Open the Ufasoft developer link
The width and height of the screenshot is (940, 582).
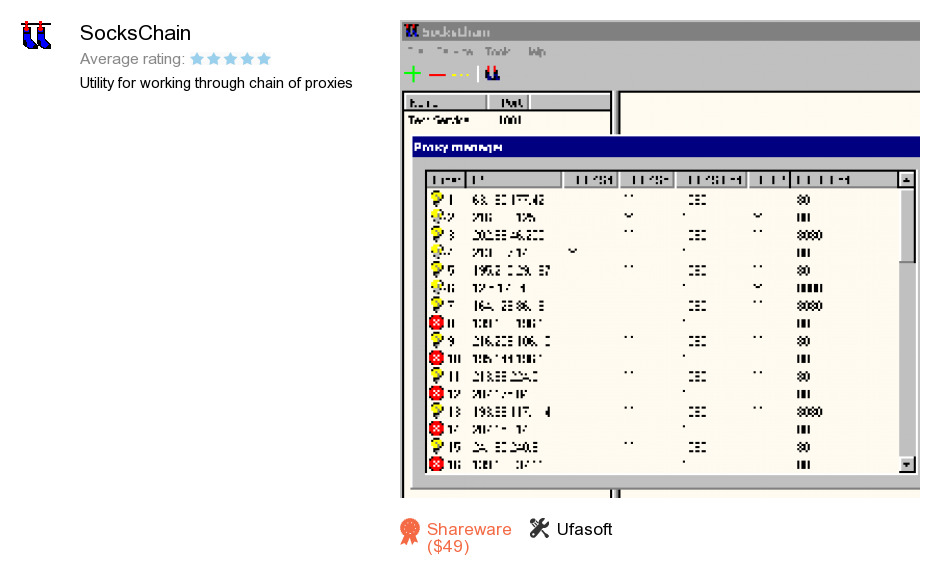click(x=585, y=529)
